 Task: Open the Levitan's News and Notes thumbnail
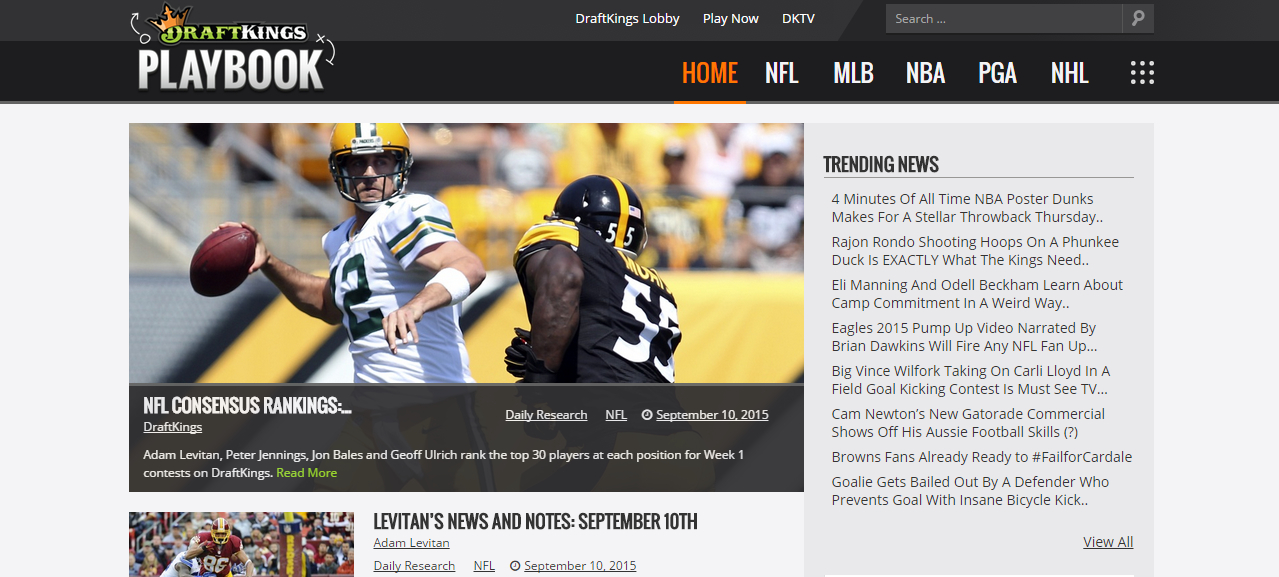coord(241,544)
